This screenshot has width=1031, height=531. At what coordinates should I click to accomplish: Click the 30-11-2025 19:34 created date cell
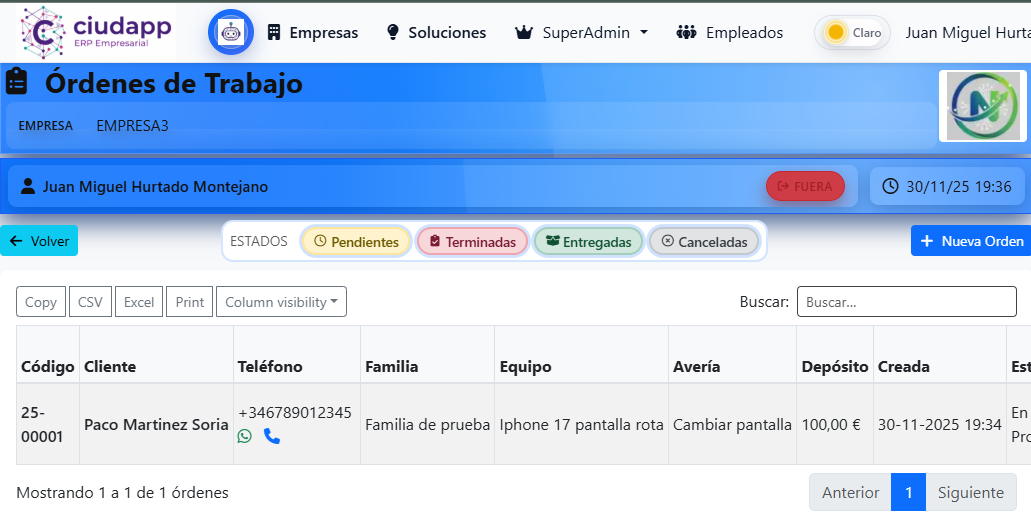tap(940, 425)
